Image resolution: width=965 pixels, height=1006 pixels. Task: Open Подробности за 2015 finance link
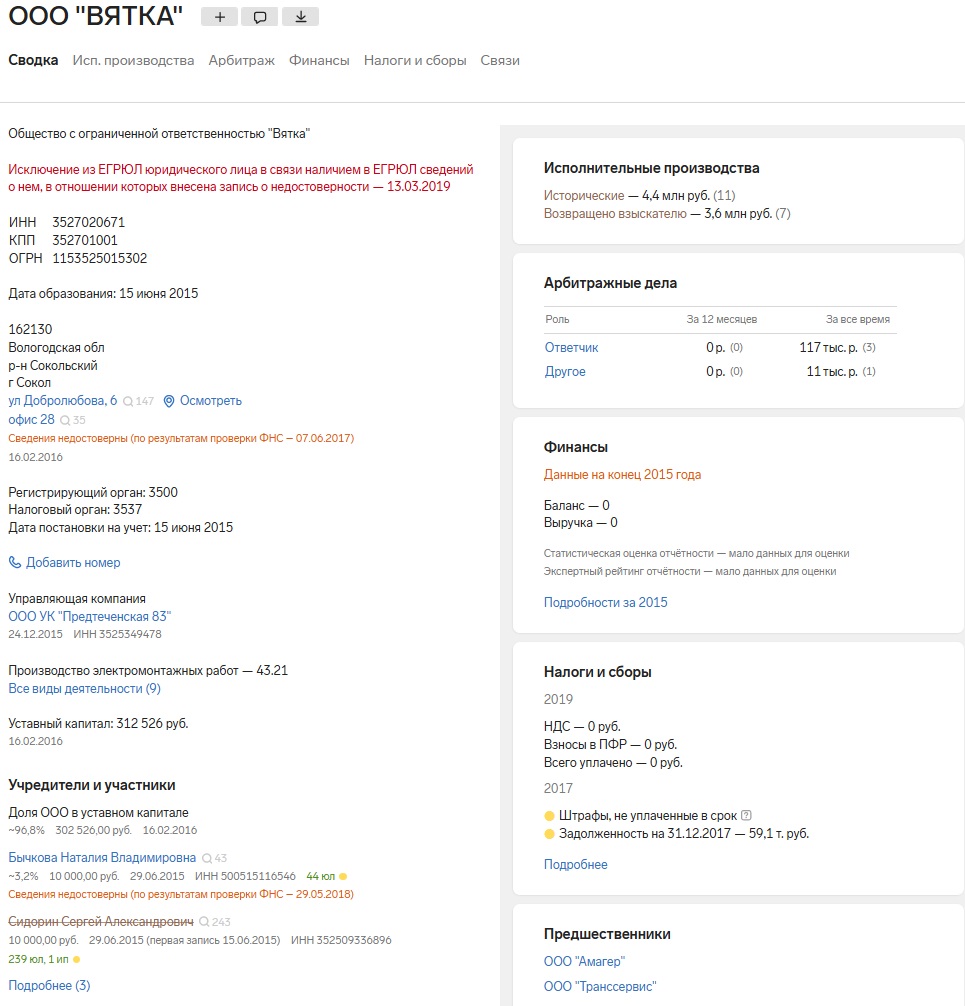coord(605,603)
